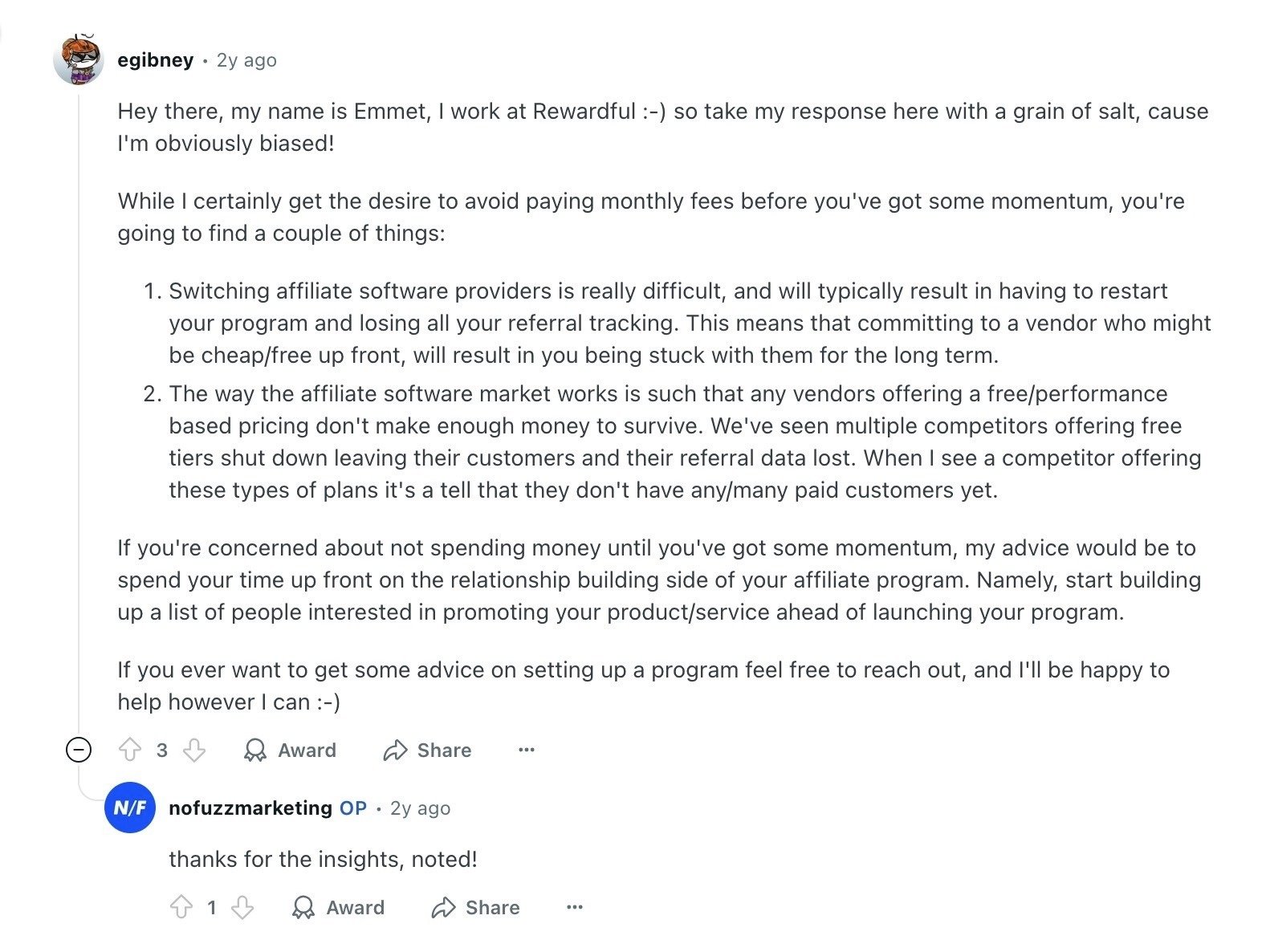Downvote egibney's comment
The image size is (1262, 952).
(193, 751)
